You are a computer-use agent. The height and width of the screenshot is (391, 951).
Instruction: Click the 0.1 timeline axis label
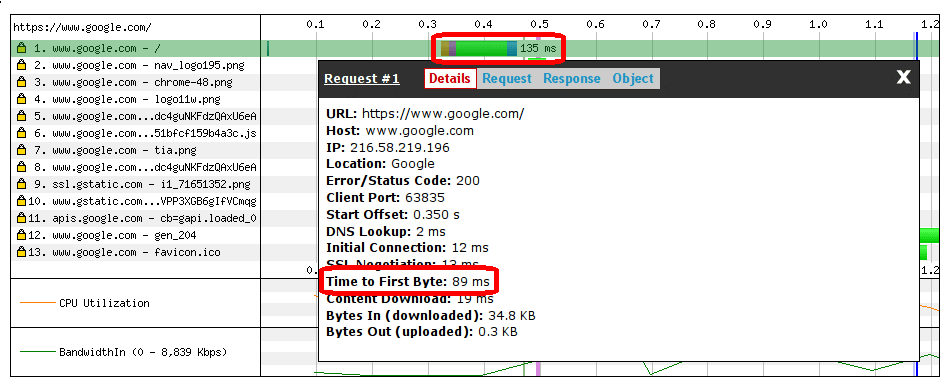[315, 24]
